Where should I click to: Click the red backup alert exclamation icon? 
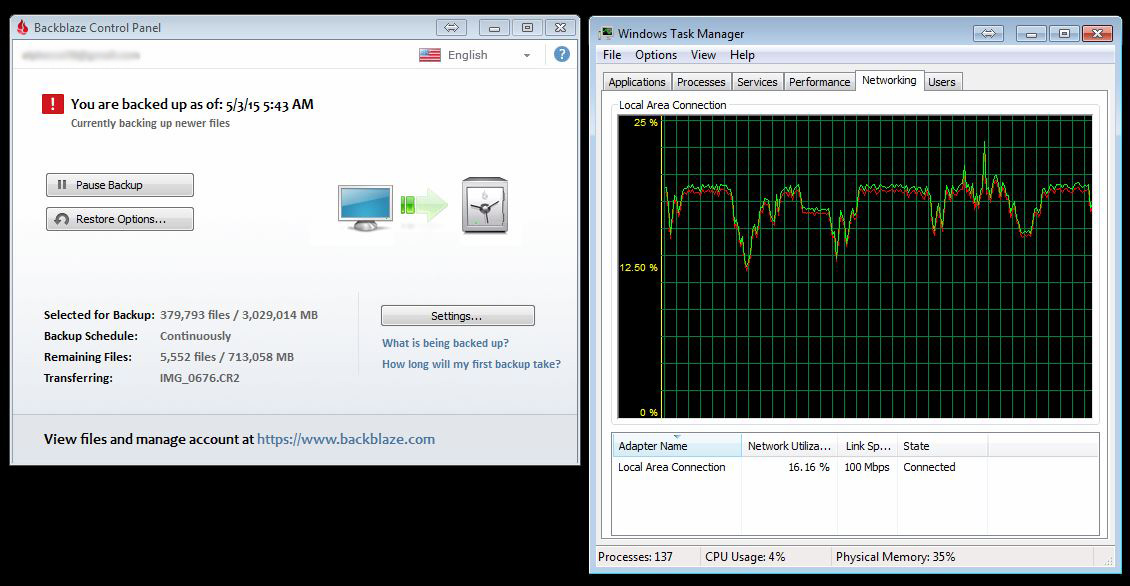52,103
